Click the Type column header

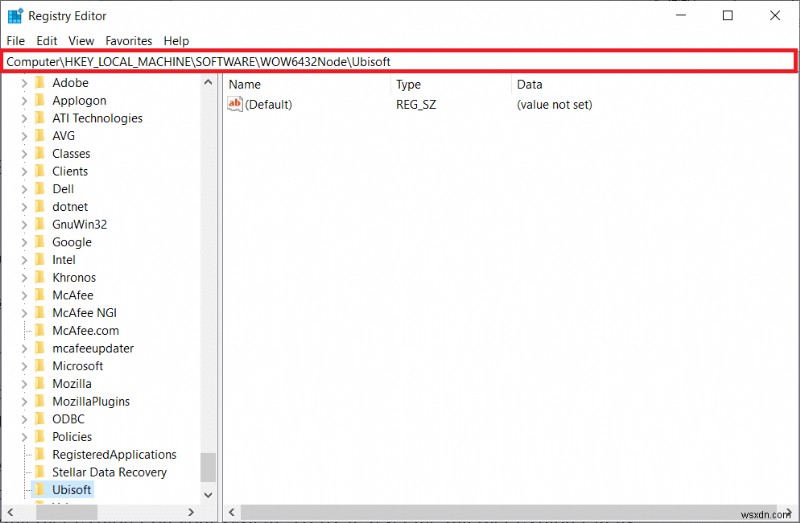[408, 85]
